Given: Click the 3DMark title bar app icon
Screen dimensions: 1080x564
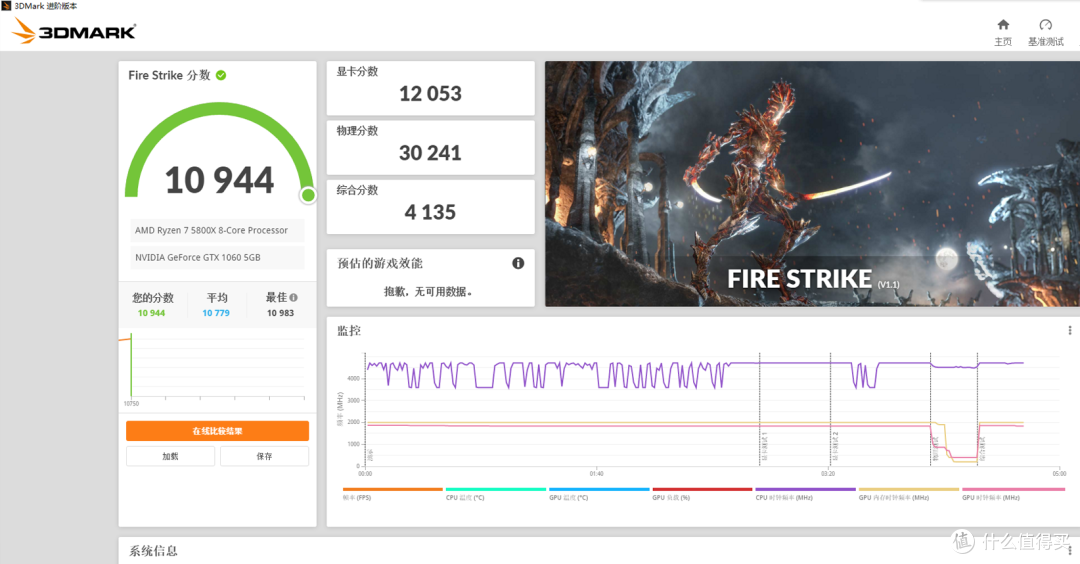Looking at the screenshot, I should (x=6, y=6).
